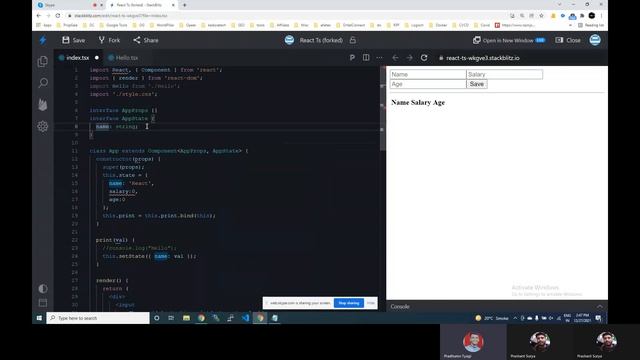The width and height of the screenshot is (640, 360).
Task: Reload the browser page
Action: 58,16
